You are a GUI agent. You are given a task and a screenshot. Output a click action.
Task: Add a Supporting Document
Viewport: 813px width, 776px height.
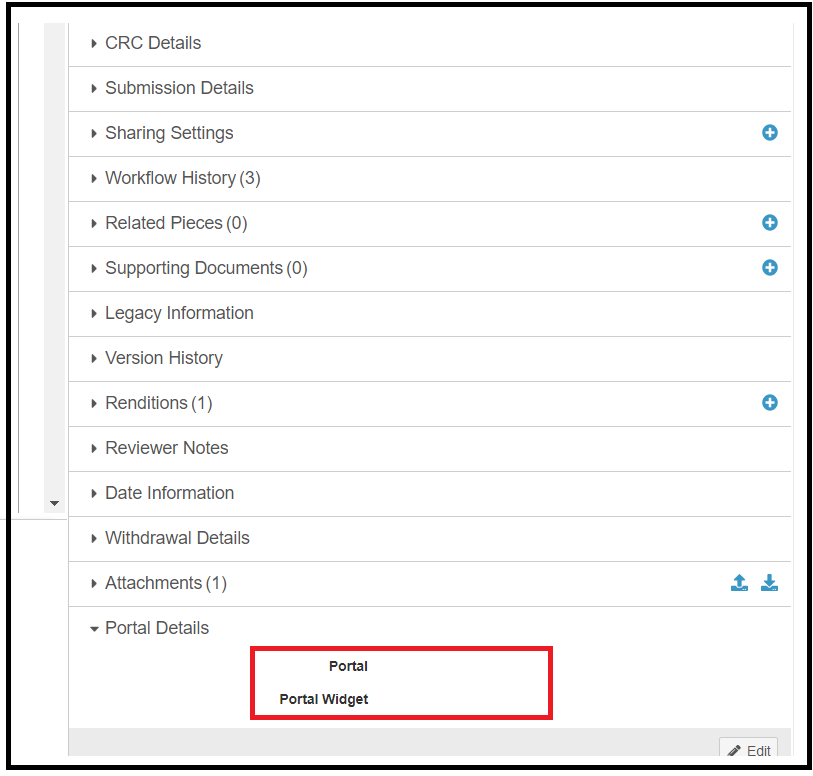point(769,268)
